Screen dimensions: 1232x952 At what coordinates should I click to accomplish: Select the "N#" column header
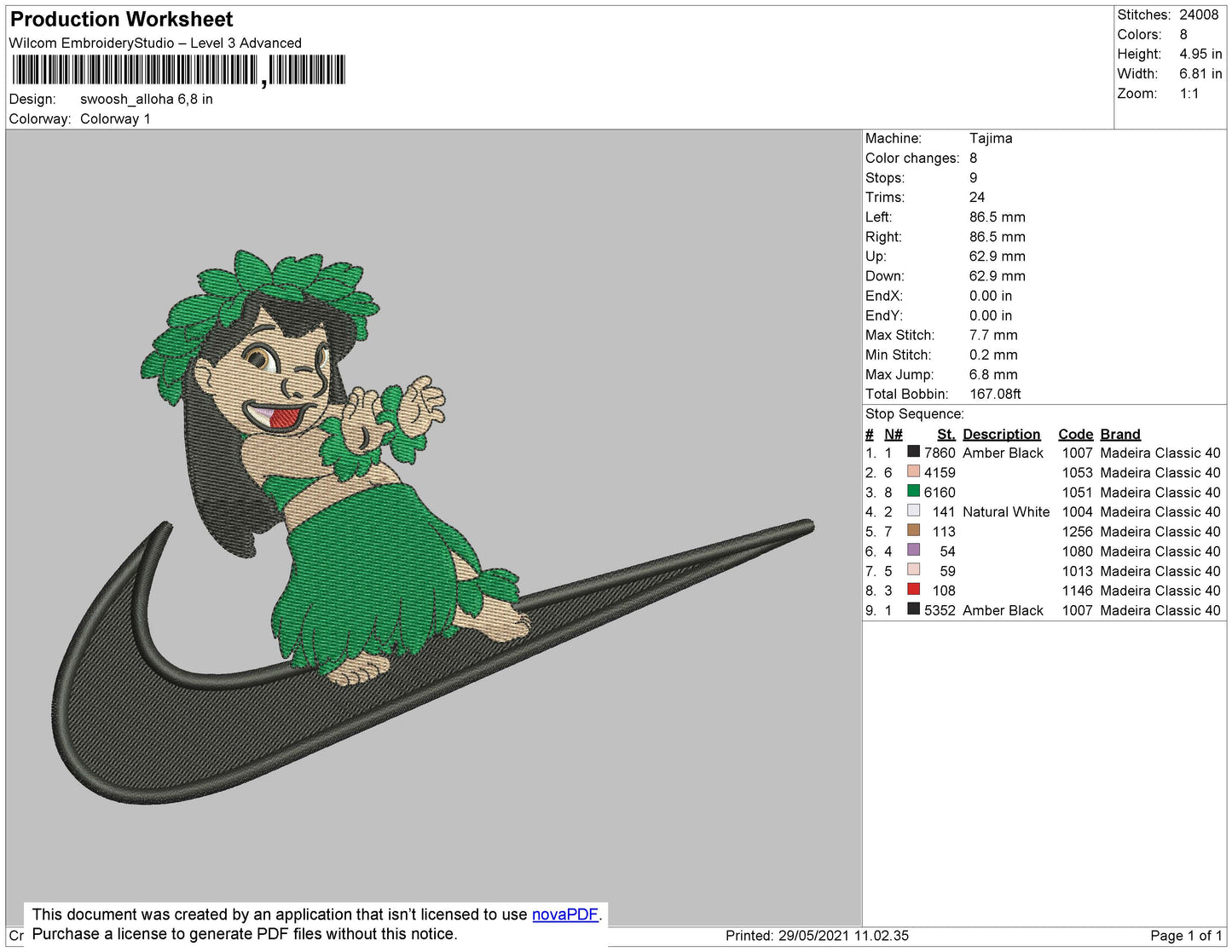point(894,434)
